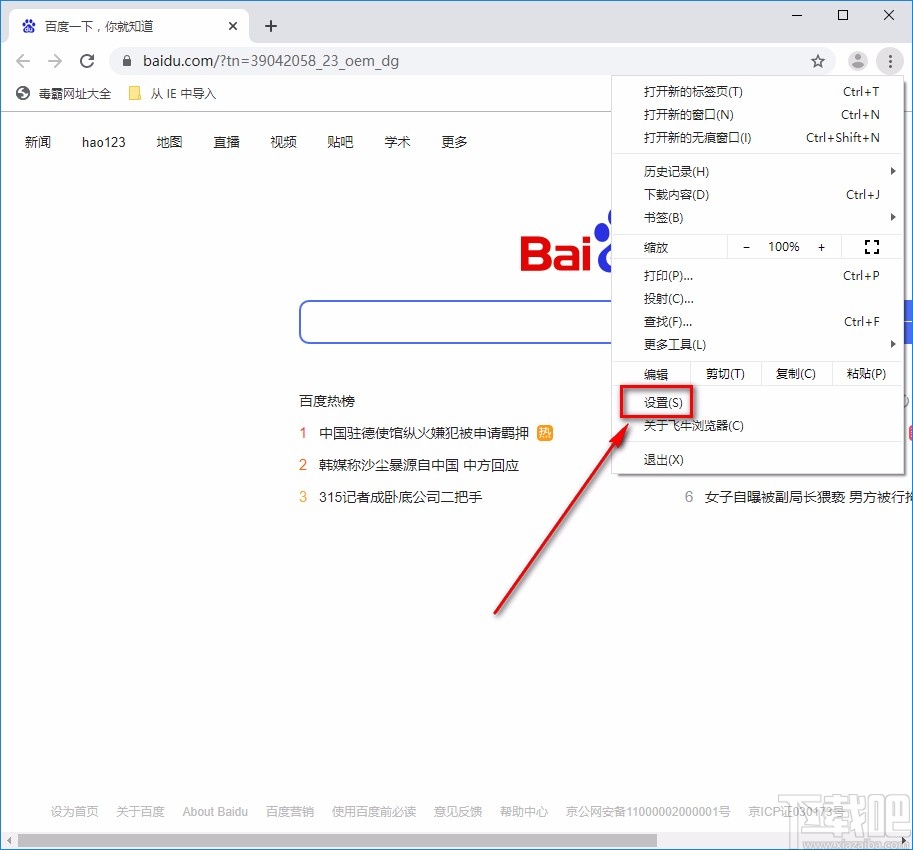The height and width of the screenshot is (850, 913).
Task: Open a new tab with plus icon
Action: (271, 26)
